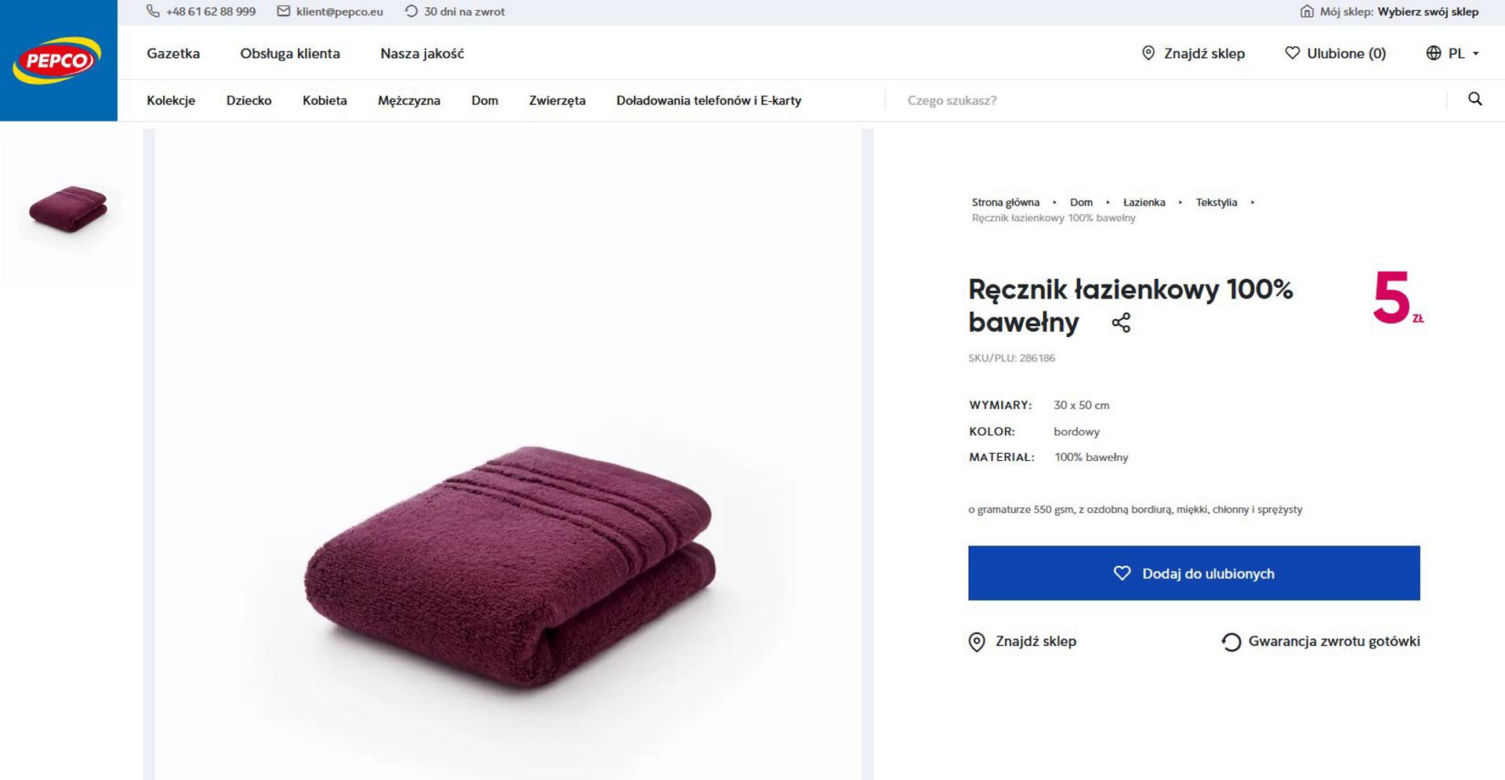Click phone number +48 61 62 88 999

click(201, 12)
